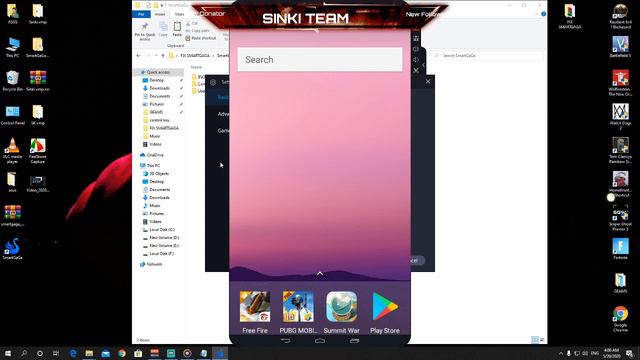Screen dimensions: 640x360
Task: Open the Windows Start menu
Action: pyautogui.click(x=7, y=353)
